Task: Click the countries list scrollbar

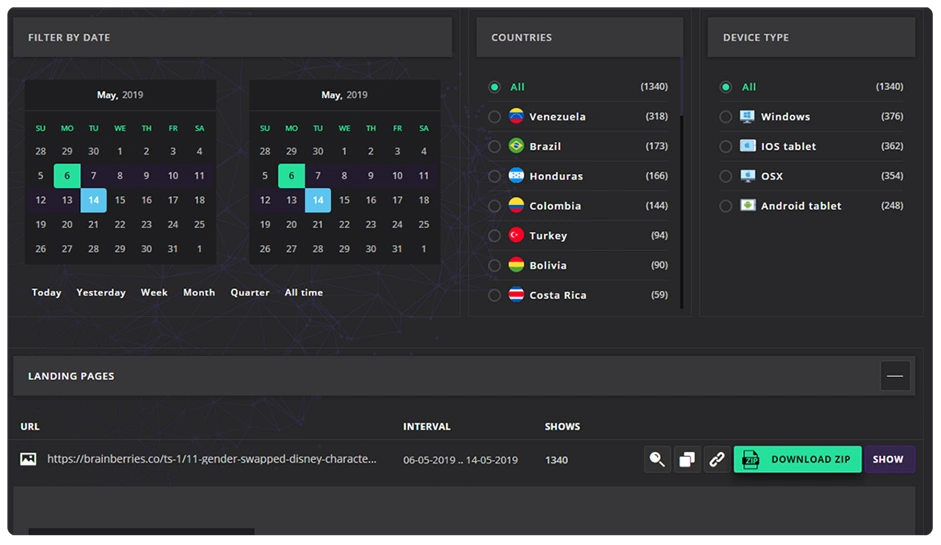Action: pos(682,200)
